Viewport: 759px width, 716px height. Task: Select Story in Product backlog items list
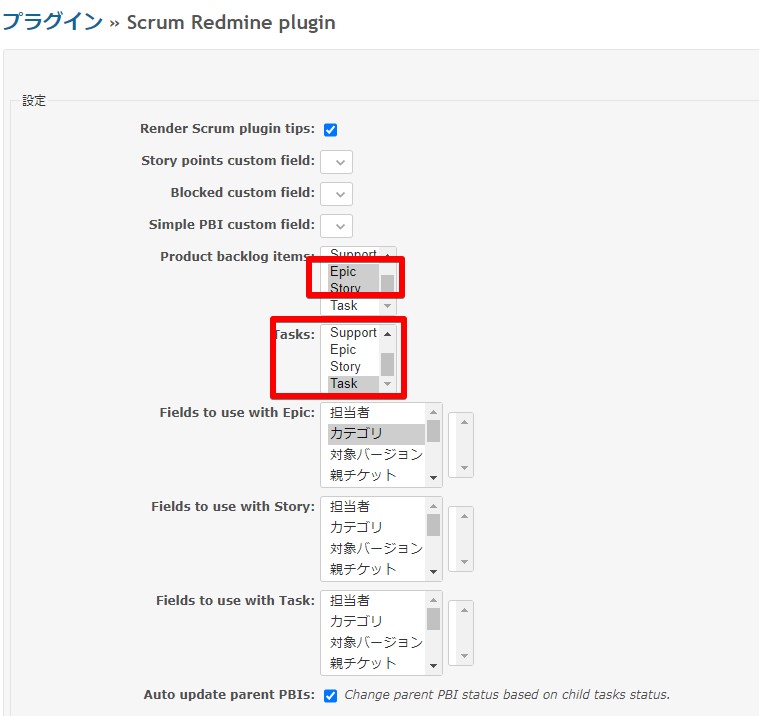click(x=353, y=288)
